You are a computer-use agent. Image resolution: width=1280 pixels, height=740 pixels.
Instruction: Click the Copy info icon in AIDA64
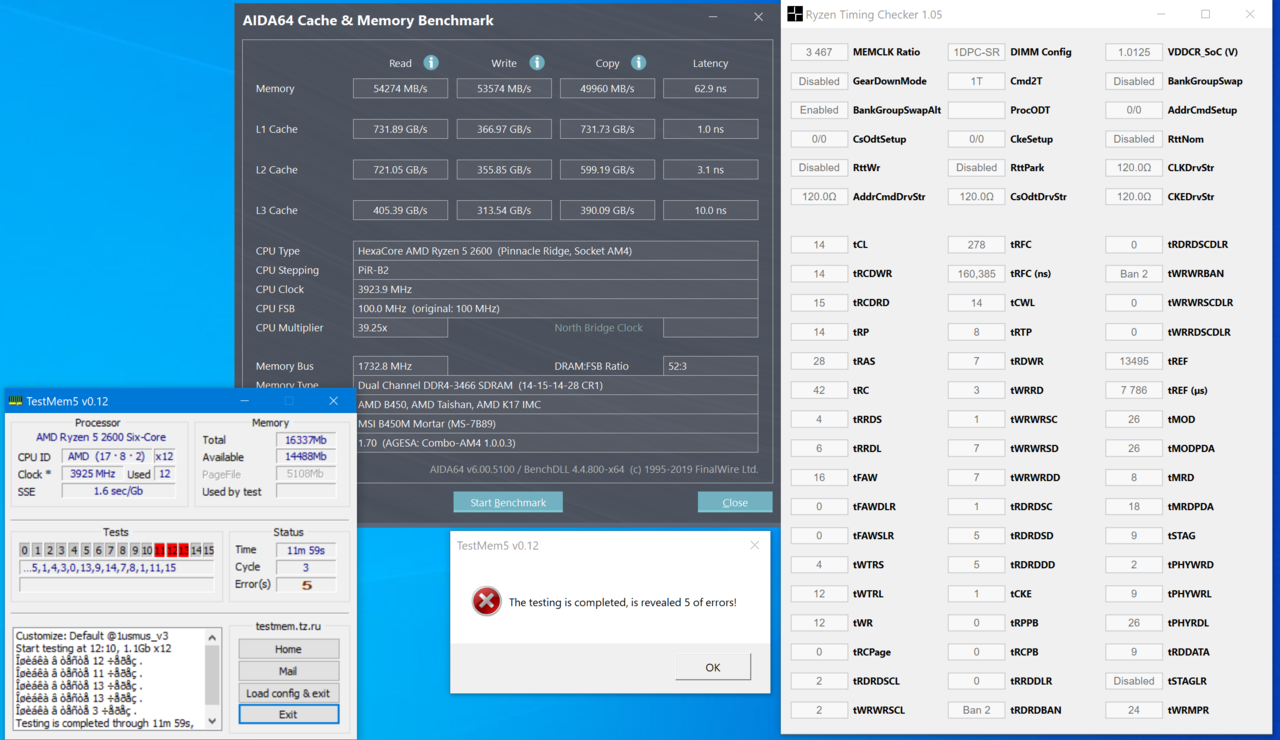(639, 63)
